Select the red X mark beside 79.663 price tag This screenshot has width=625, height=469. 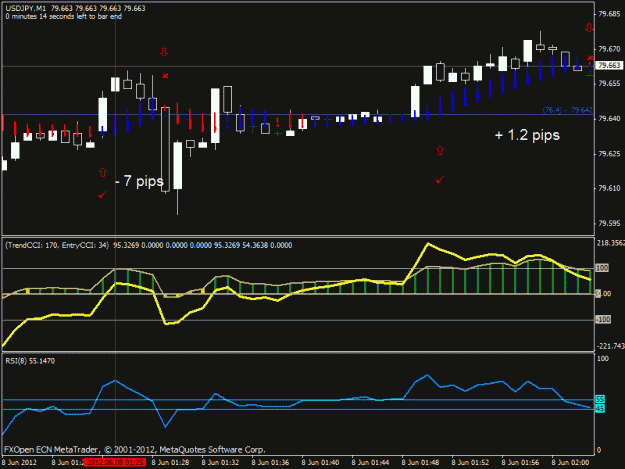[590, 59]
